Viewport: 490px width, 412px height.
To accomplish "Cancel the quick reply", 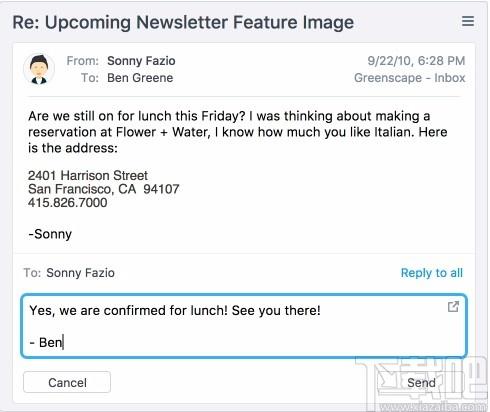I will 67,382.
